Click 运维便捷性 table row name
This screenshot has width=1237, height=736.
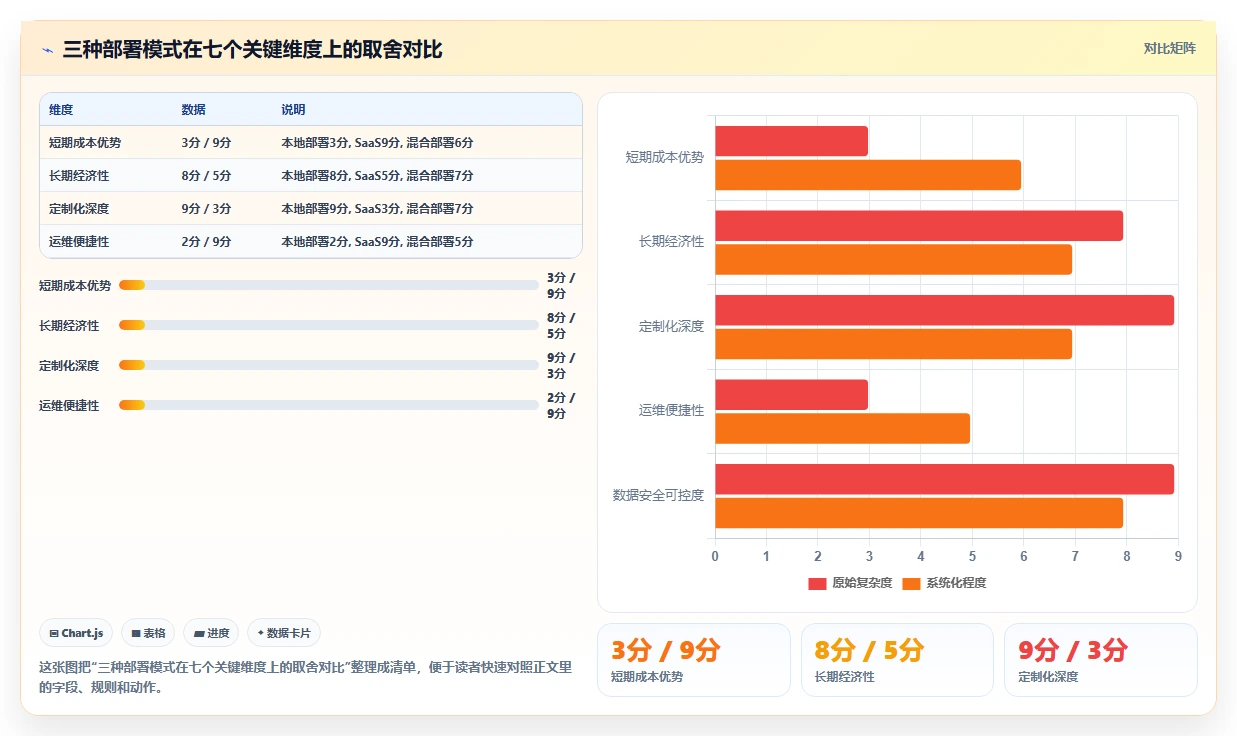click(79, 242)
